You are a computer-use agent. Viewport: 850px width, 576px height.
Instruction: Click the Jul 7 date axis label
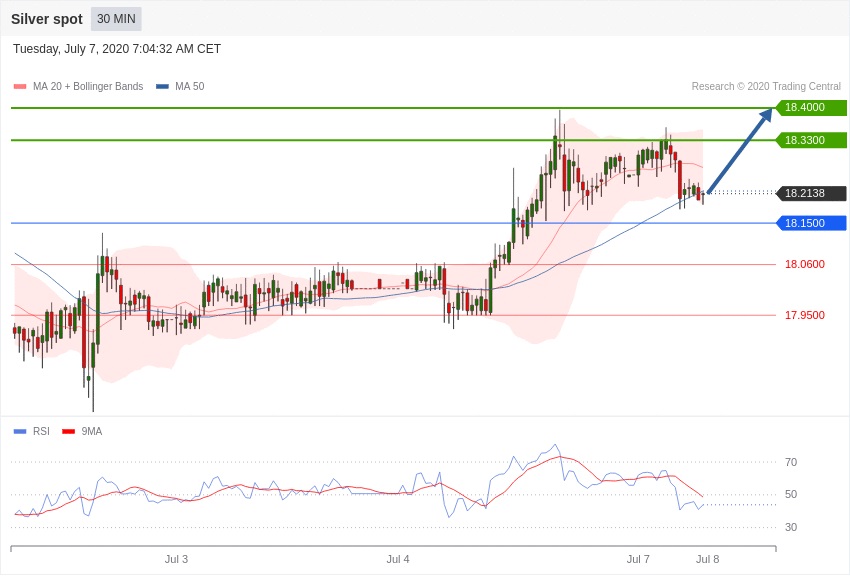(x=638, y=559)
